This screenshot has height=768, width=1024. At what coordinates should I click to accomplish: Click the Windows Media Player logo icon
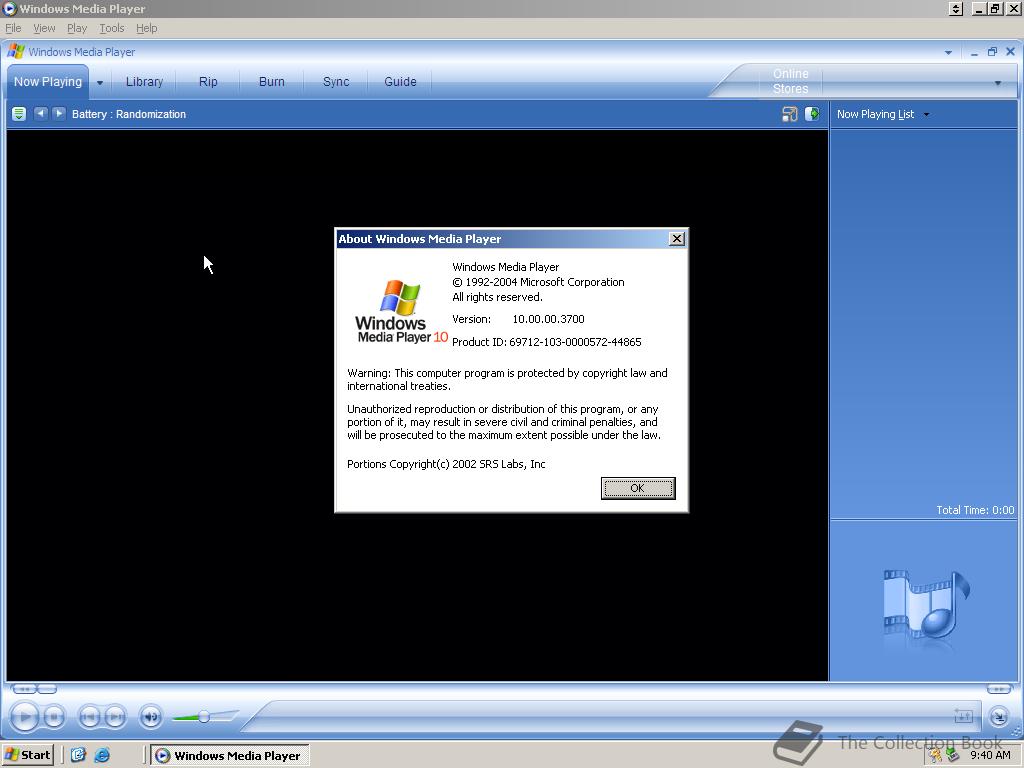point(16,52)
